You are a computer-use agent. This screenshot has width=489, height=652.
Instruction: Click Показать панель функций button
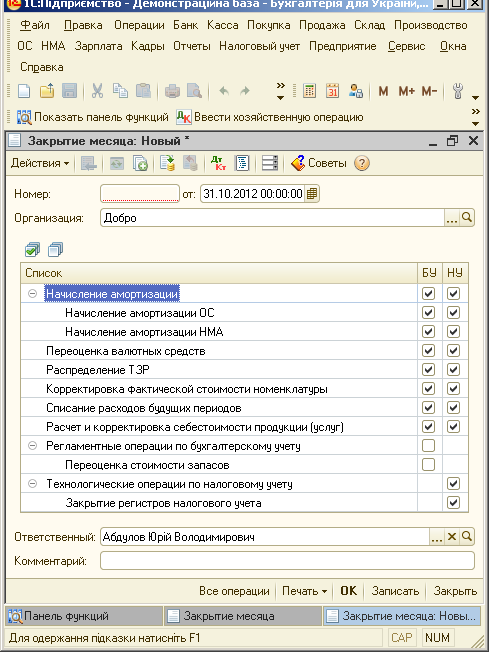[x=93, y=118]
